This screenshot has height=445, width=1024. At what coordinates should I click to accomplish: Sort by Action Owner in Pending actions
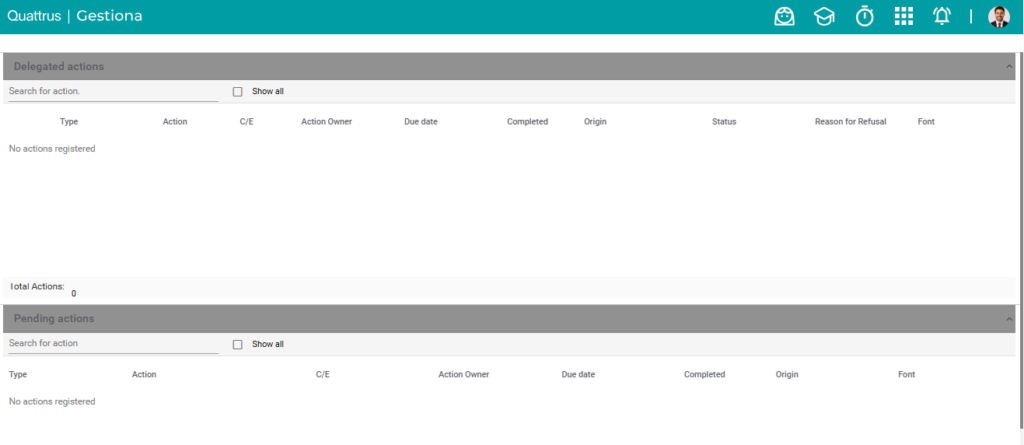[464, 374]
